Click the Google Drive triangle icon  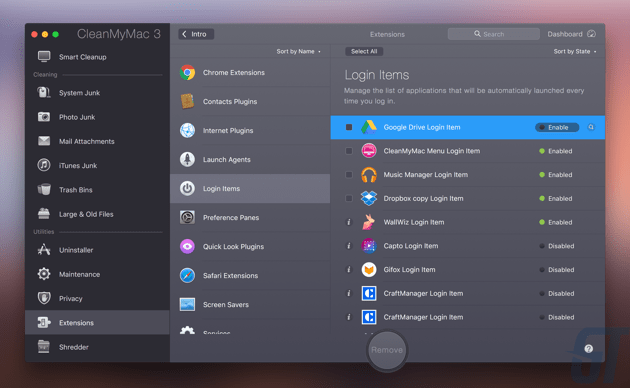coord(368,127)
